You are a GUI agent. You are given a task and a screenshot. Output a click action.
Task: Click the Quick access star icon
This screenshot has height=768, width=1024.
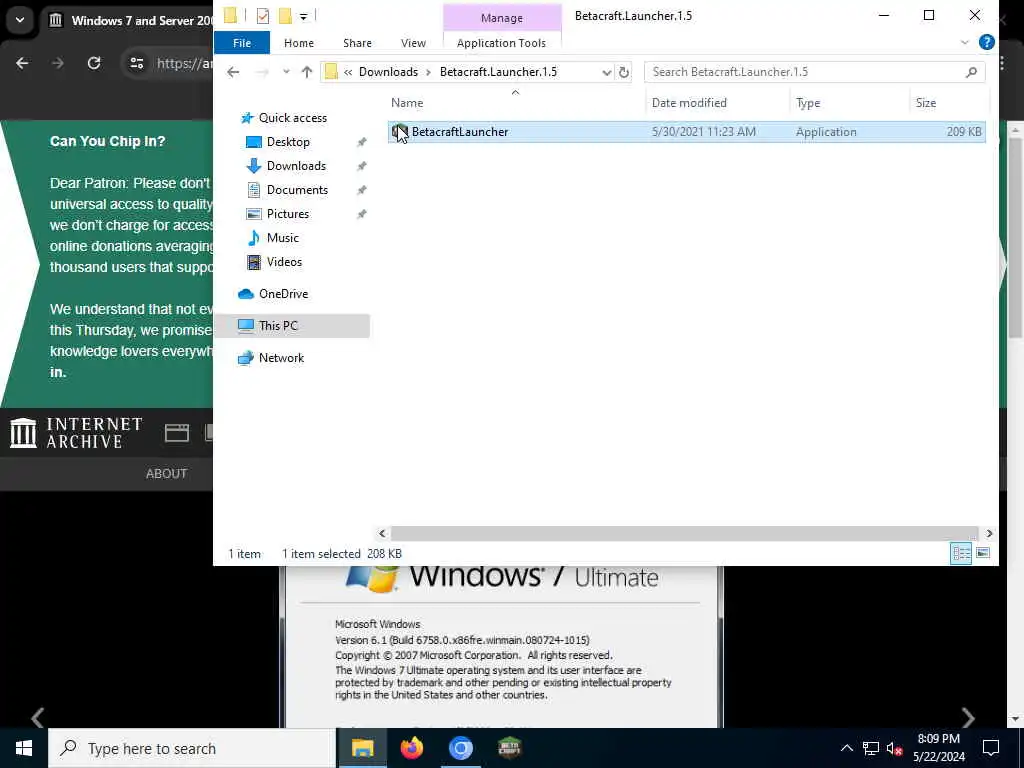click(247, 118)
